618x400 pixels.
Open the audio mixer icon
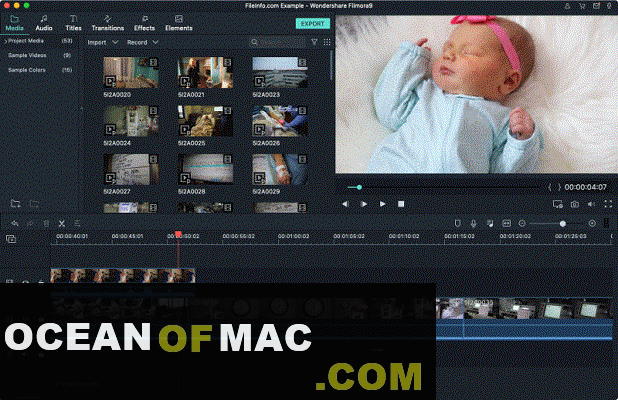(490, 223)
